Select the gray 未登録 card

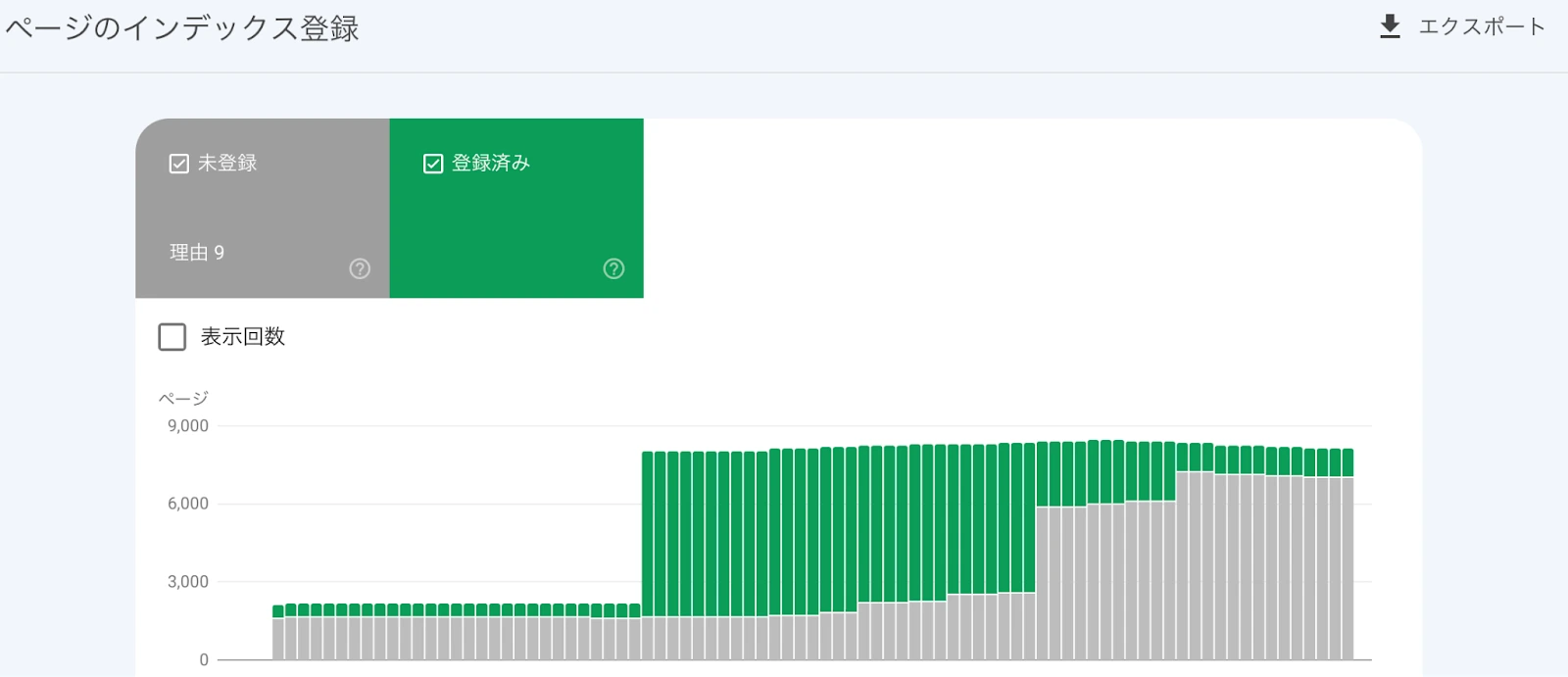(263, 209)
